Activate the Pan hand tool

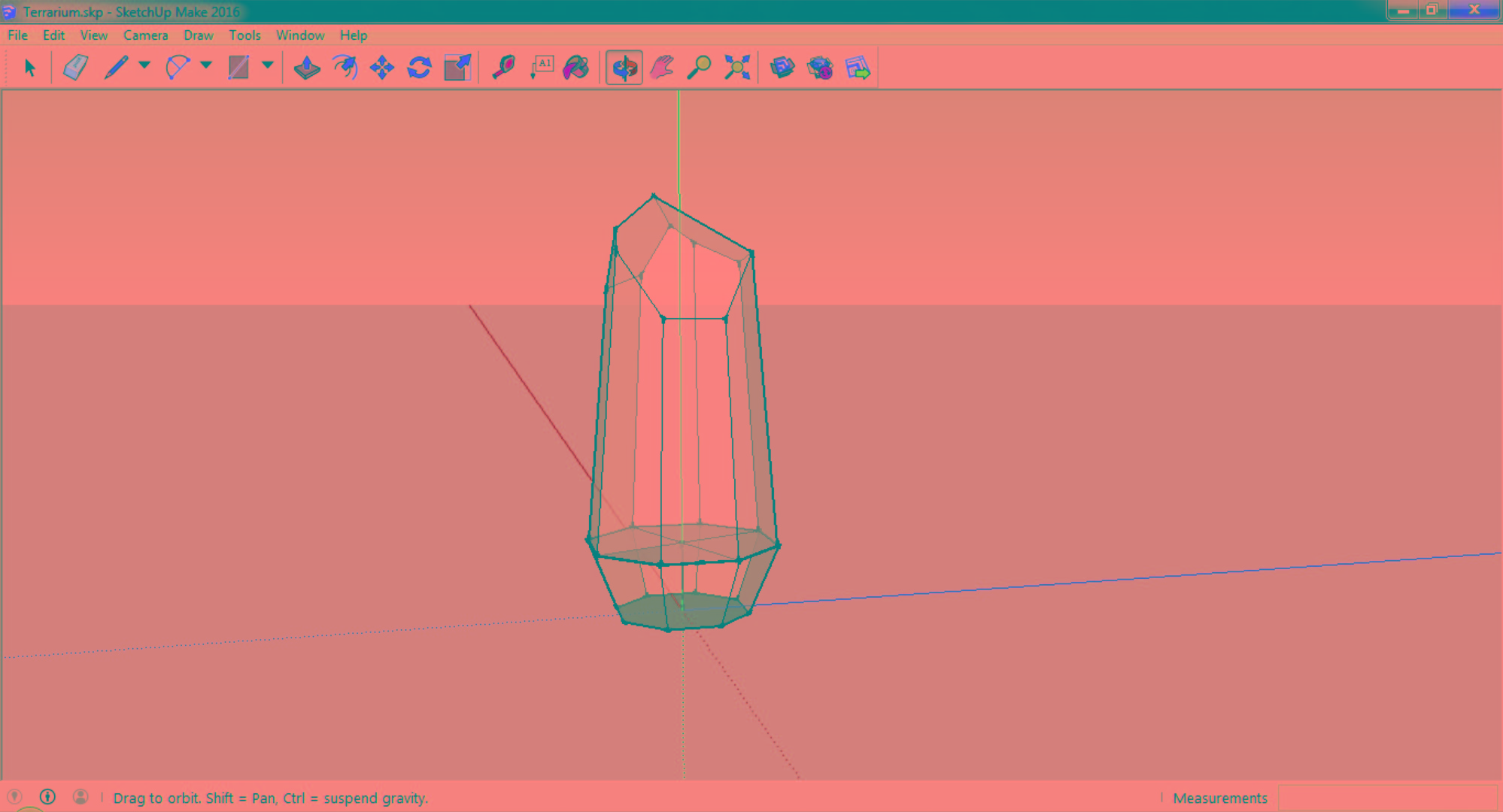click(x=662, y=68)
